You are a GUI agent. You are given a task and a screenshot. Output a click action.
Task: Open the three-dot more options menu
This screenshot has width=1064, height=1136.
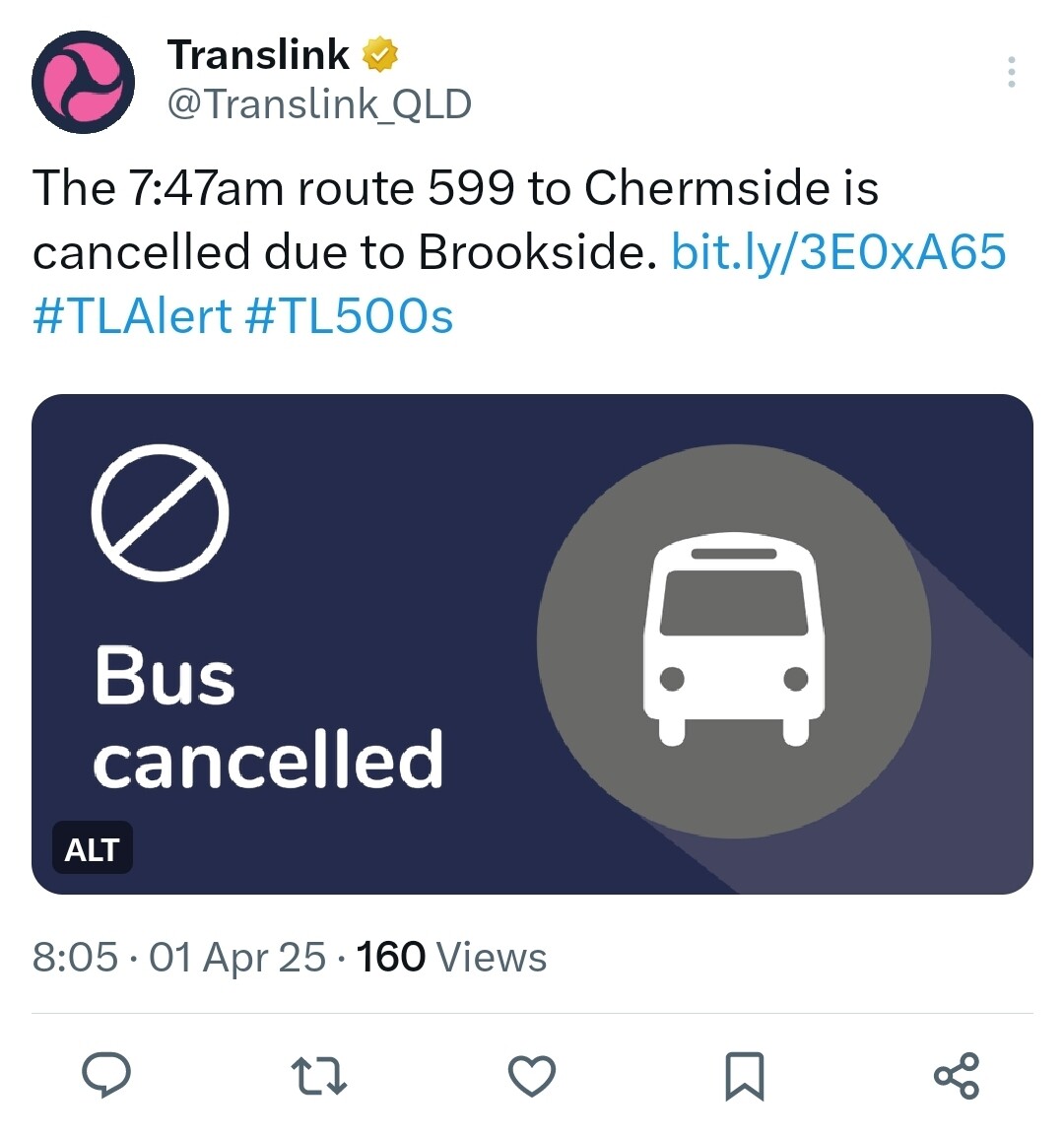tap(1011, 73)
